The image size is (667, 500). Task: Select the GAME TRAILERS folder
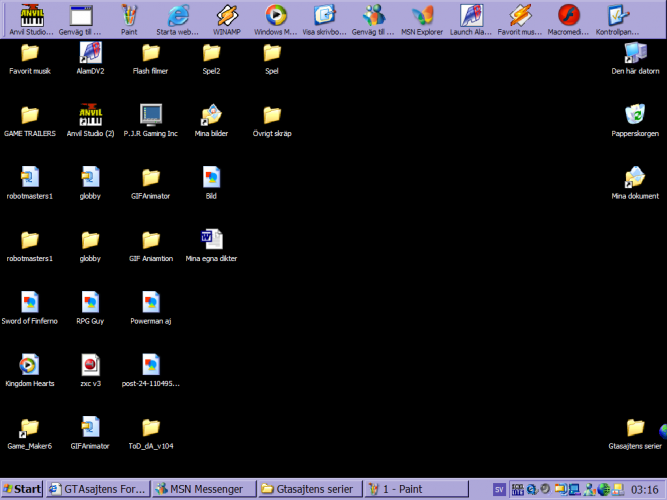click(x=30, y=117)
